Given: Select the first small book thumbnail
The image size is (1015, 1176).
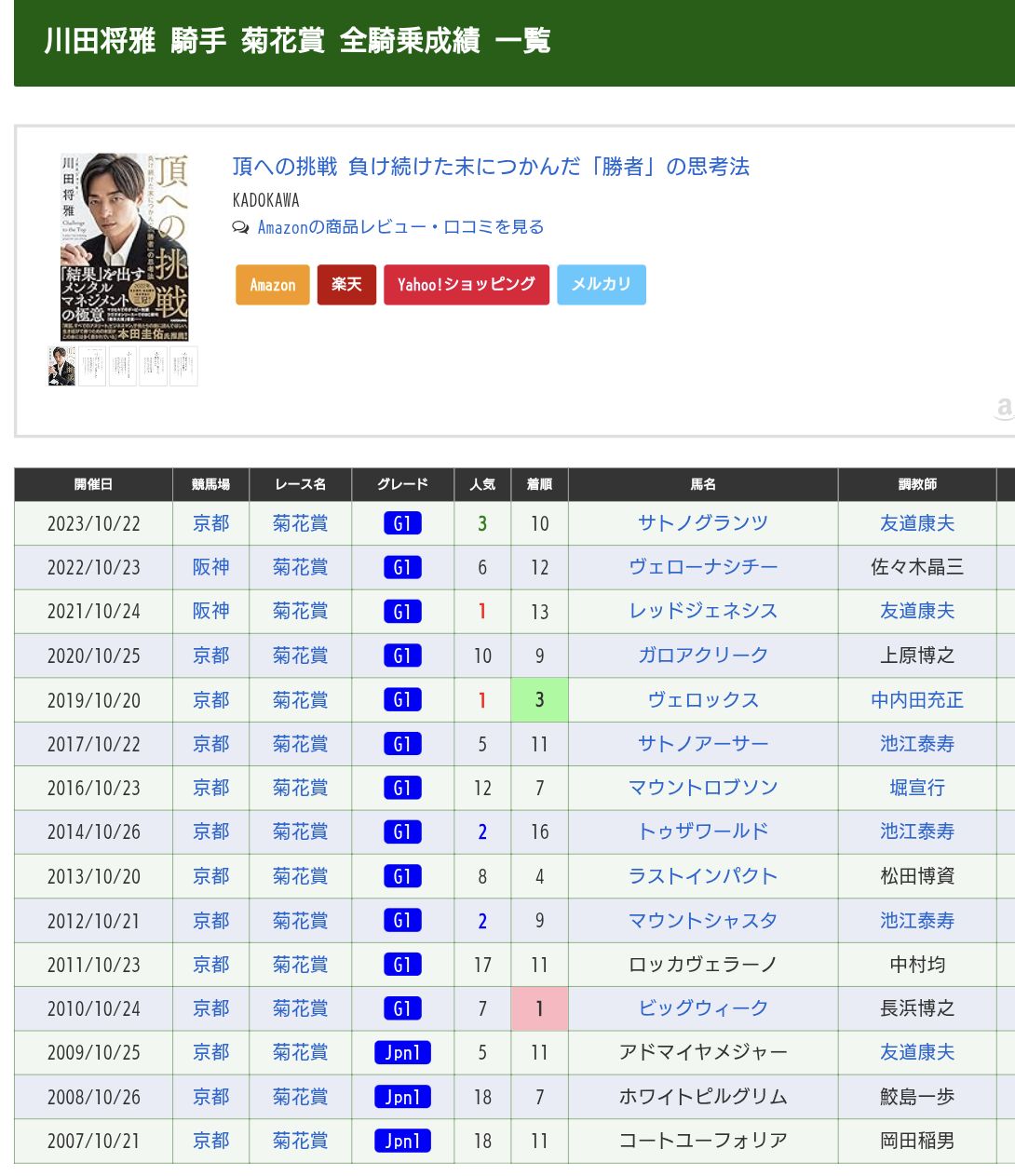Looking at the screenshot, I should pos(61,366).
